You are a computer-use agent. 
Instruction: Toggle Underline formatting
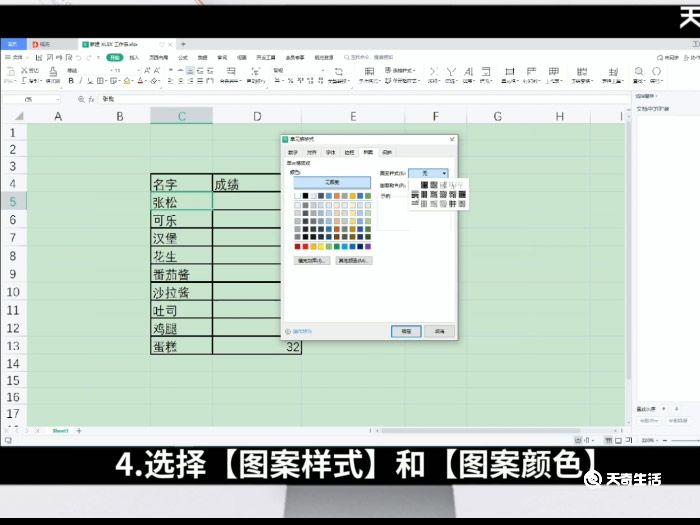point(90,81)
